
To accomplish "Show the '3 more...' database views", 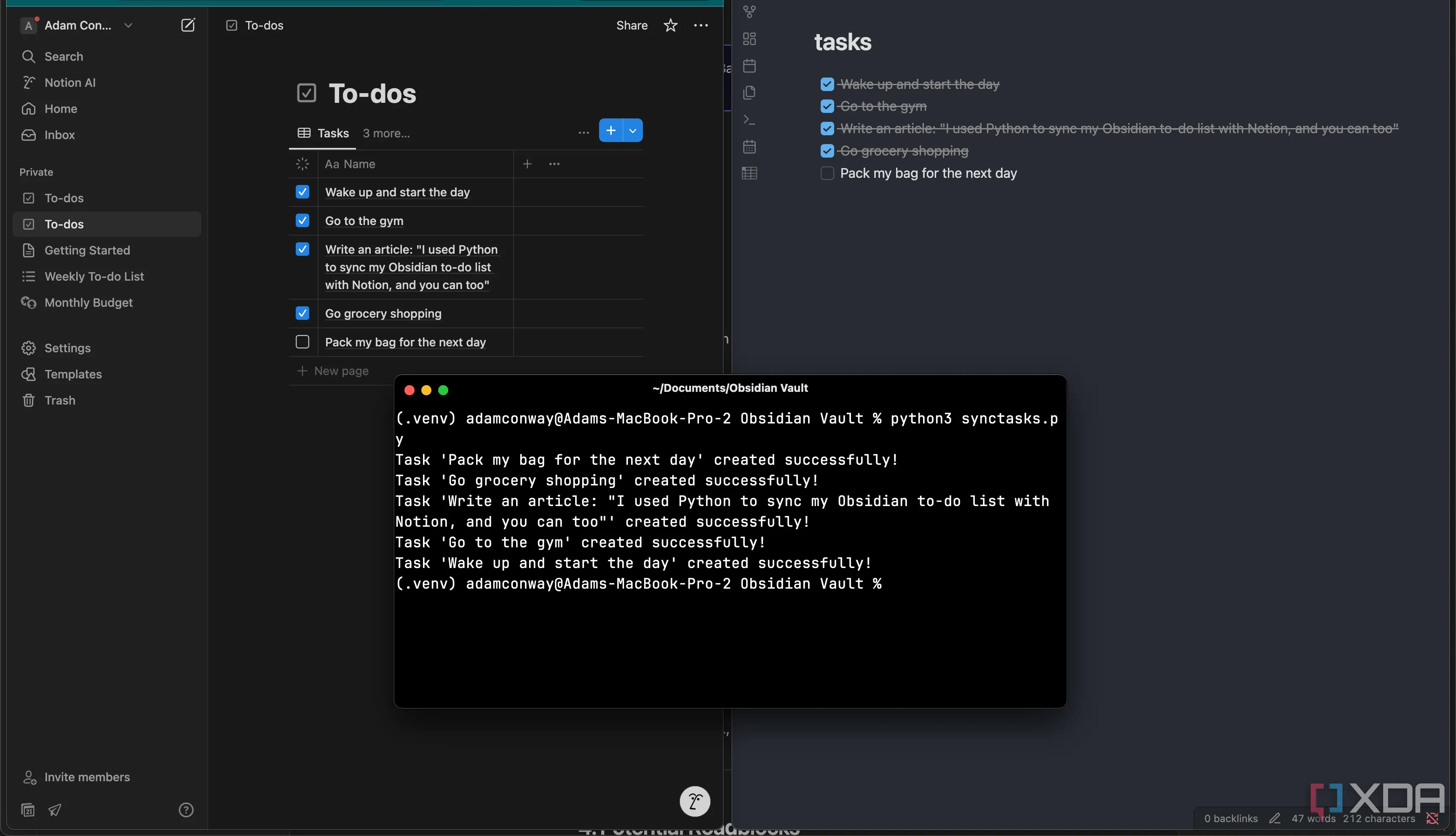I will tap(386, 133).
